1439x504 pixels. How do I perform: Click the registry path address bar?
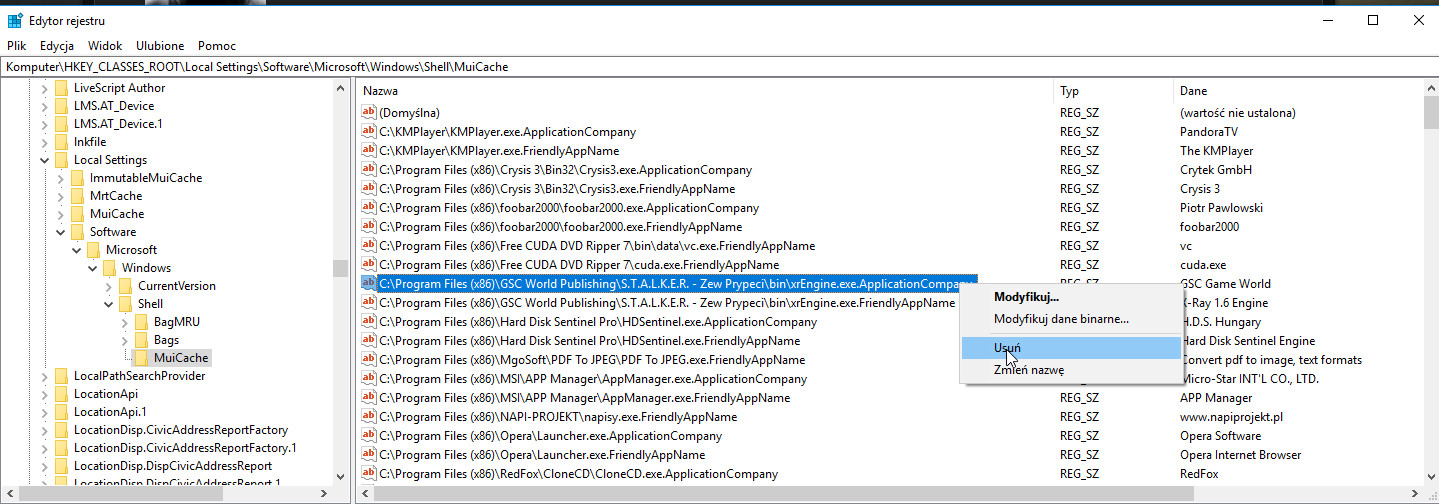[719, 67]
